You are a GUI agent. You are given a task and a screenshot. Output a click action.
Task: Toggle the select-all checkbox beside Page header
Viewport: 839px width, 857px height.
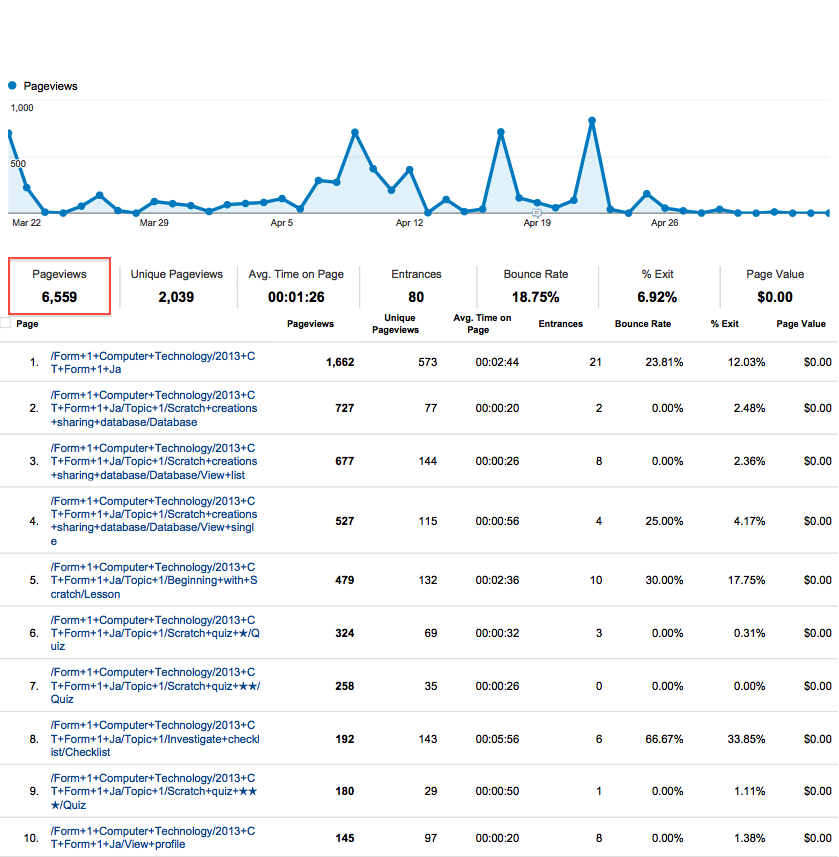6,323
